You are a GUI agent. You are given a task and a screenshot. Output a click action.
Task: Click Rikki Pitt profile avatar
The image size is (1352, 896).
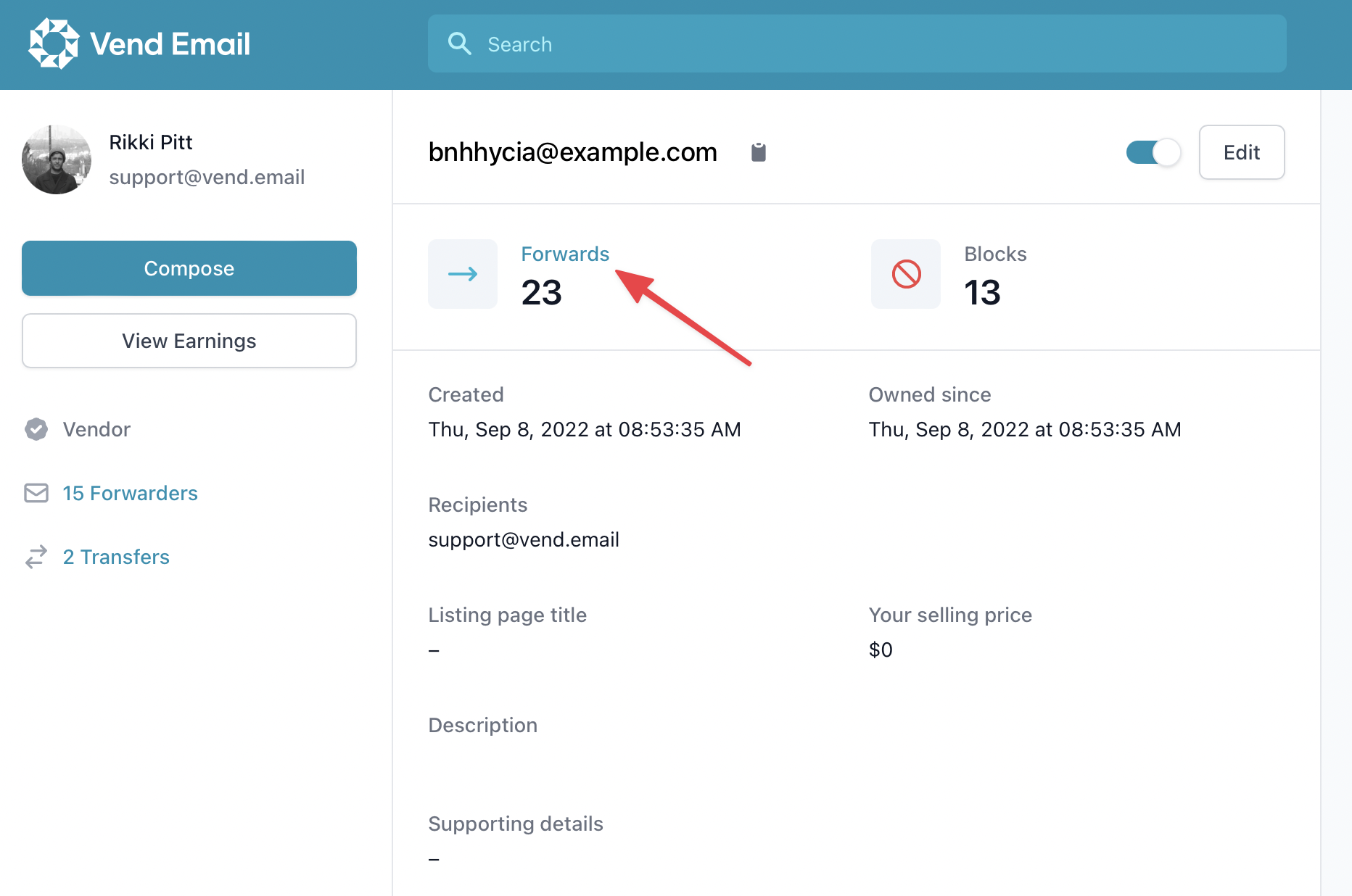pos(57,159)
